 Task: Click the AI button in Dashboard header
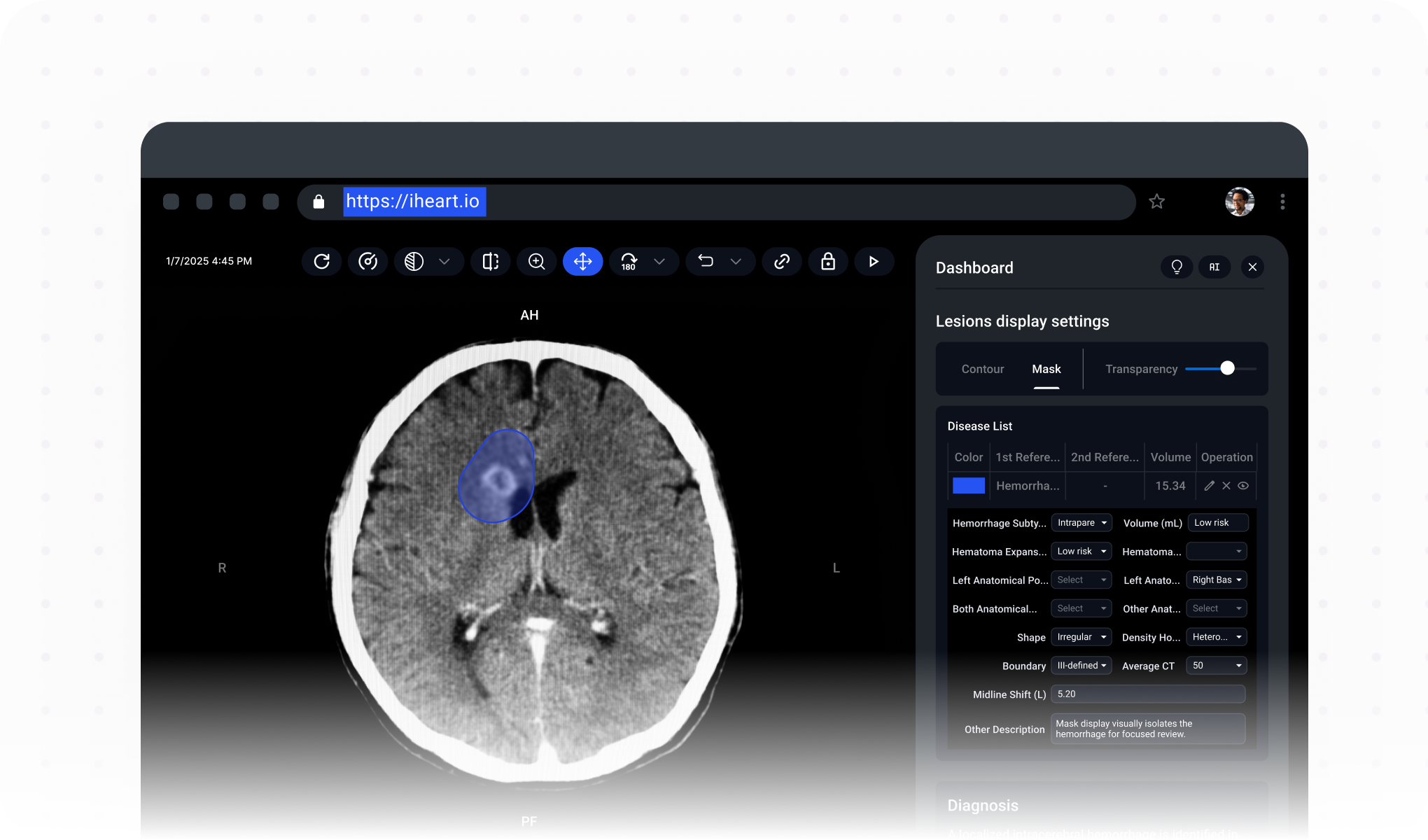click(x=1214, y=267)
